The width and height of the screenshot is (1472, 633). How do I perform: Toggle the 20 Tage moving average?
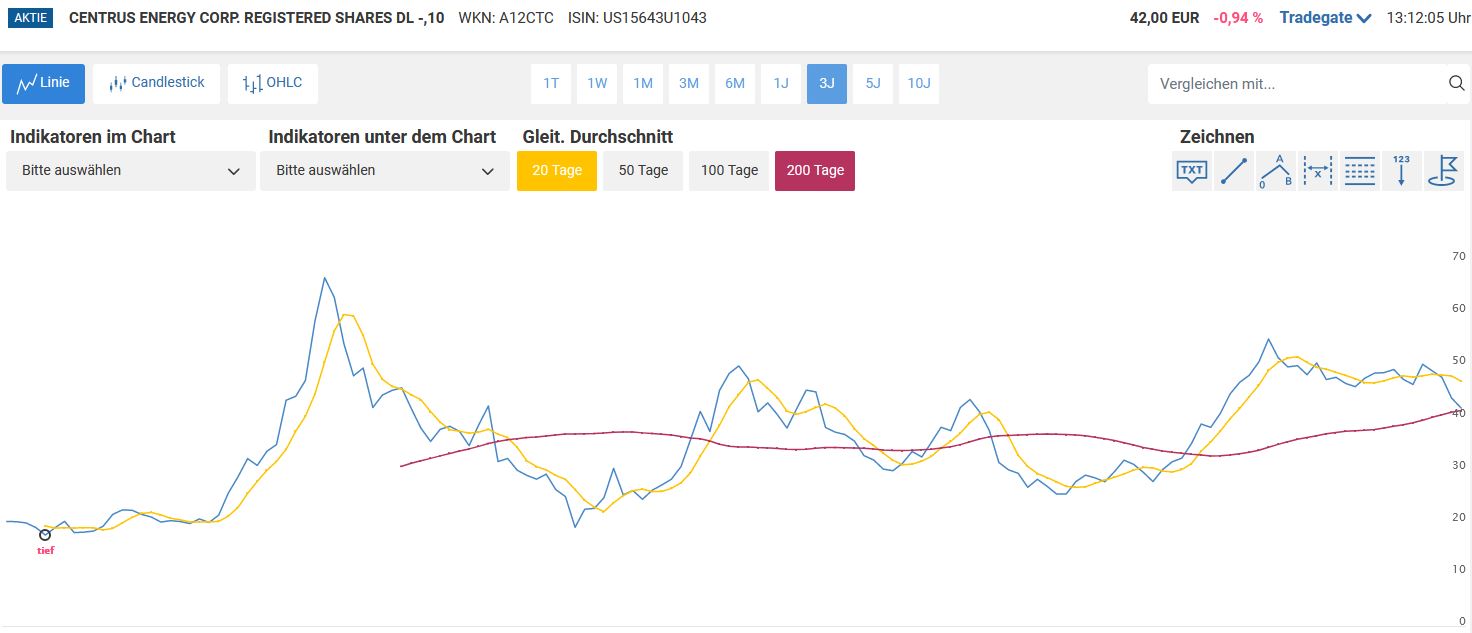click(x=557, y=171)
